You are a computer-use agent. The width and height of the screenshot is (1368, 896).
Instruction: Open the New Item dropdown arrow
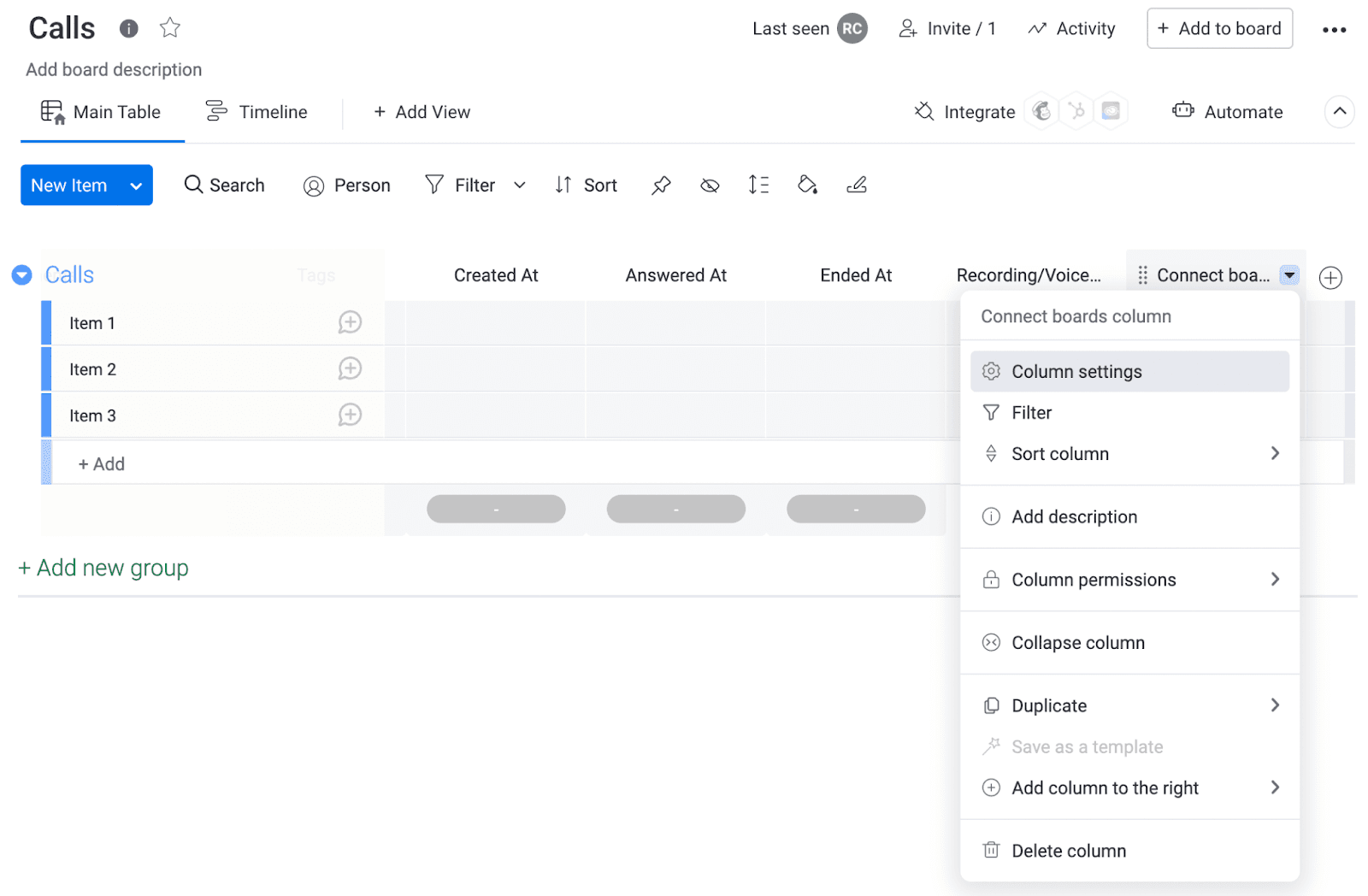pos(136,186)
